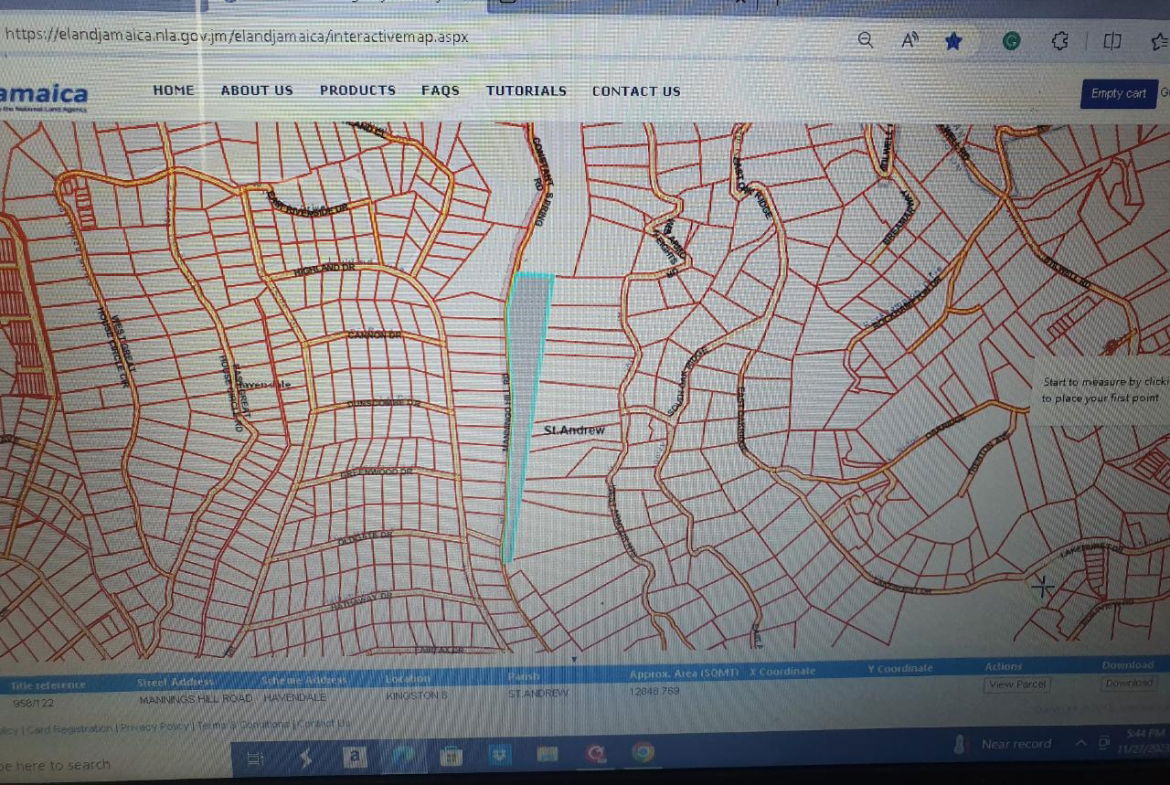Open Dropbox from the taskbar
This screenshot has height=785, width=1170.
(499, 755)
